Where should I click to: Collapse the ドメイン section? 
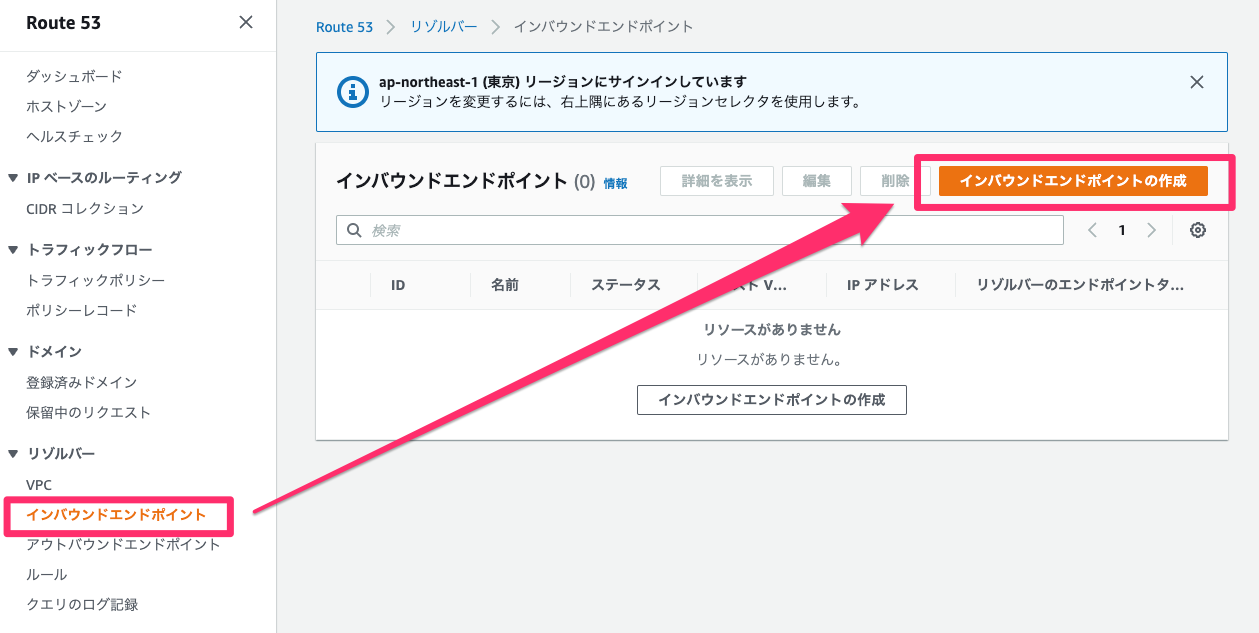tap(13, 351)
